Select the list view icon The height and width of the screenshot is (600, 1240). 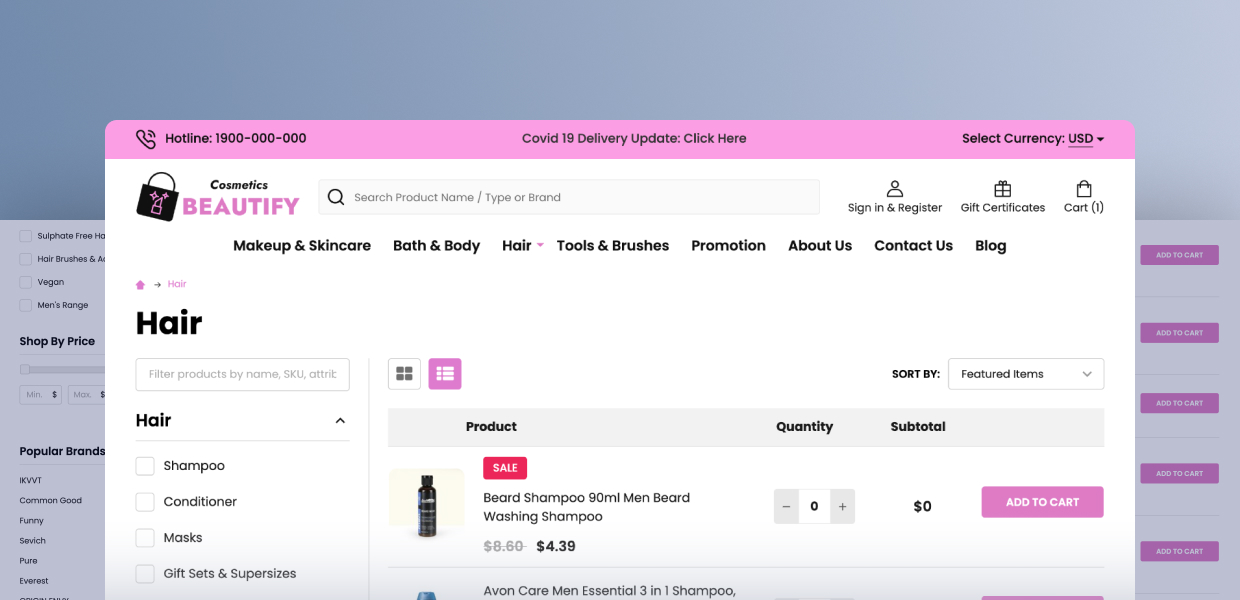coord(444,373)
